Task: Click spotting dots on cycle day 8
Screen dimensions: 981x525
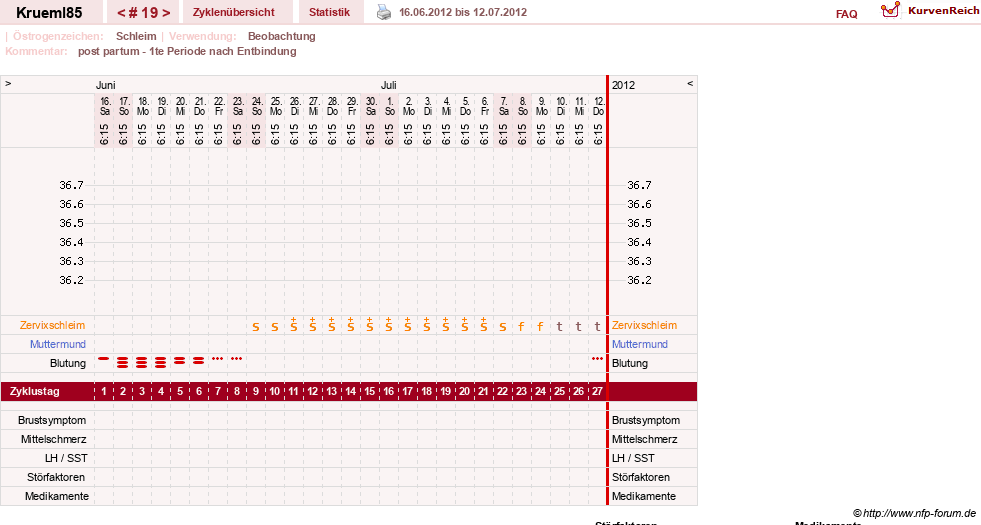Action: pyautogui.click(x=236, y=359)
